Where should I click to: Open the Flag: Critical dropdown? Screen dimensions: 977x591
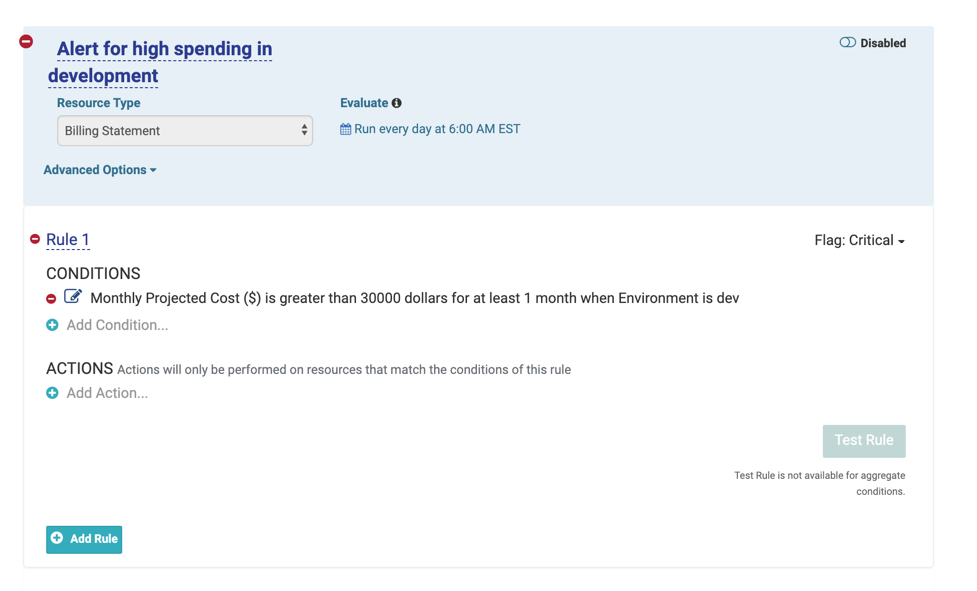tap(859, 241)
